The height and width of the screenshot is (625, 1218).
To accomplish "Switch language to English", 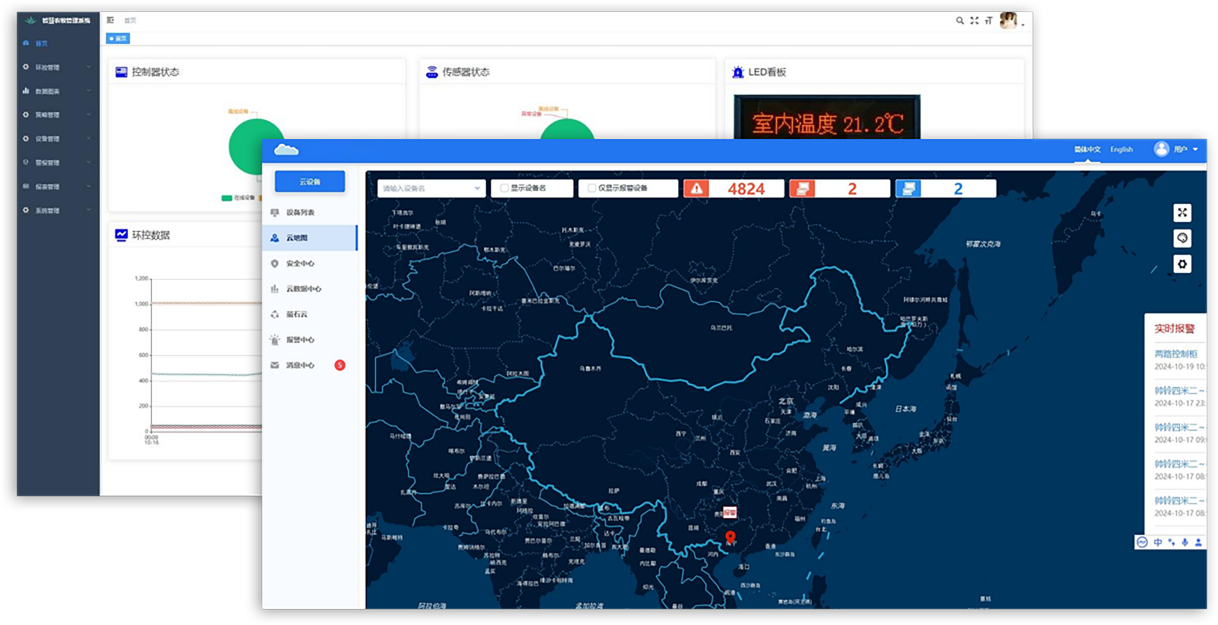I will [x=1121, y=149].
